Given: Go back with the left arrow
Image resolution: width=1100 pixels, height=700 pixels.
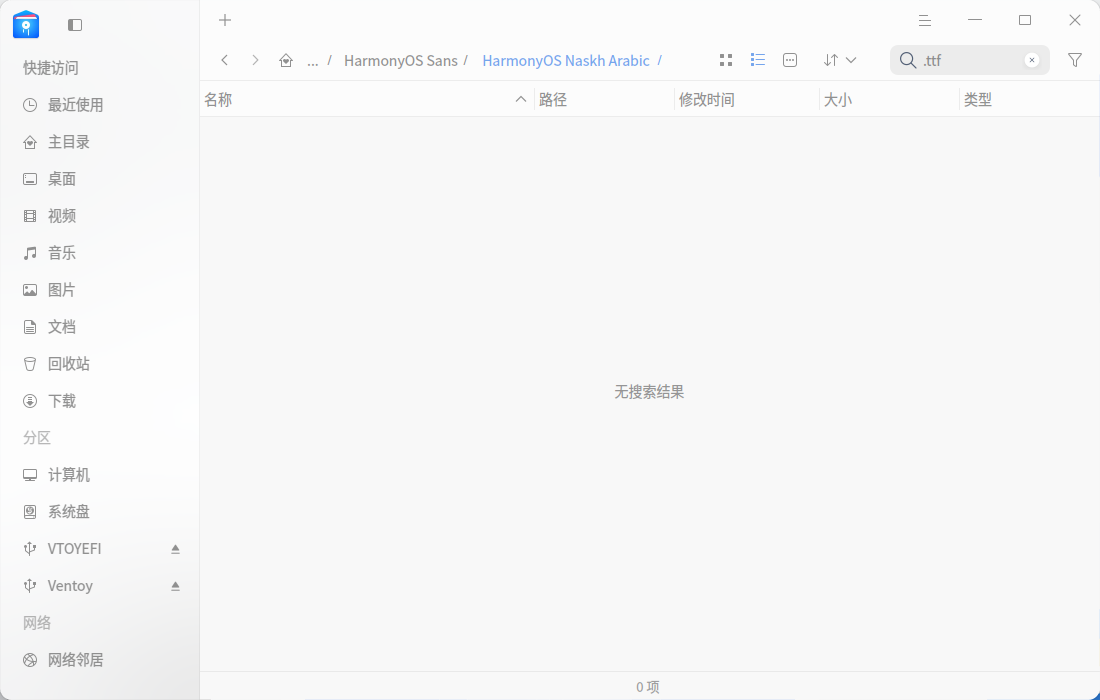Looking at the screenshot, I should [x=224, y=60].
